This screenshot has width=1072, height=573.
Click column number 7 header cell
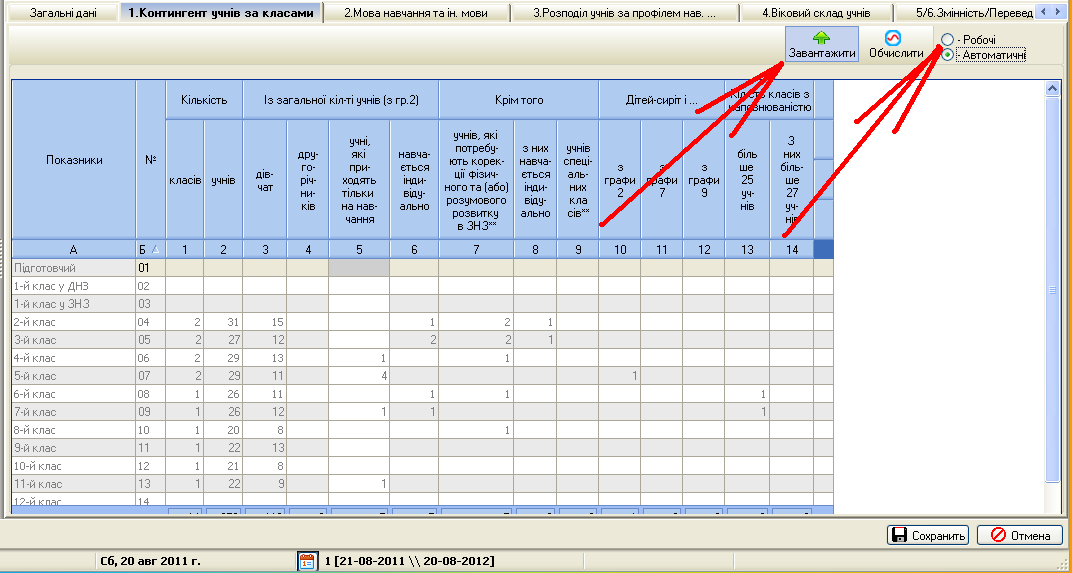pos(477,250)
